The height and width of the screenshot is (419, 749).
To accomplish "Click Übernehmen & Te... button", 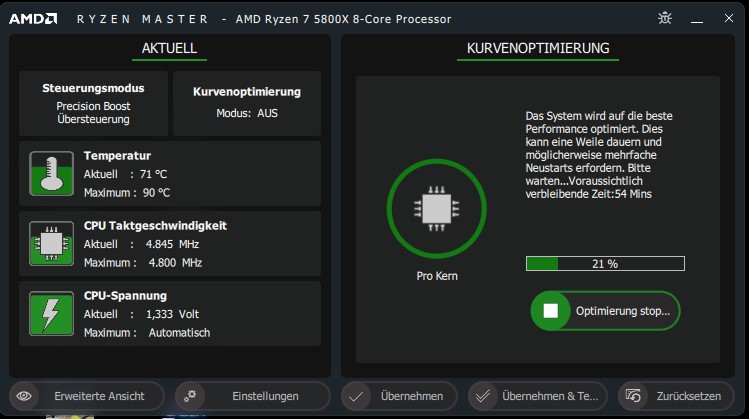I will [x=537, y=396].
